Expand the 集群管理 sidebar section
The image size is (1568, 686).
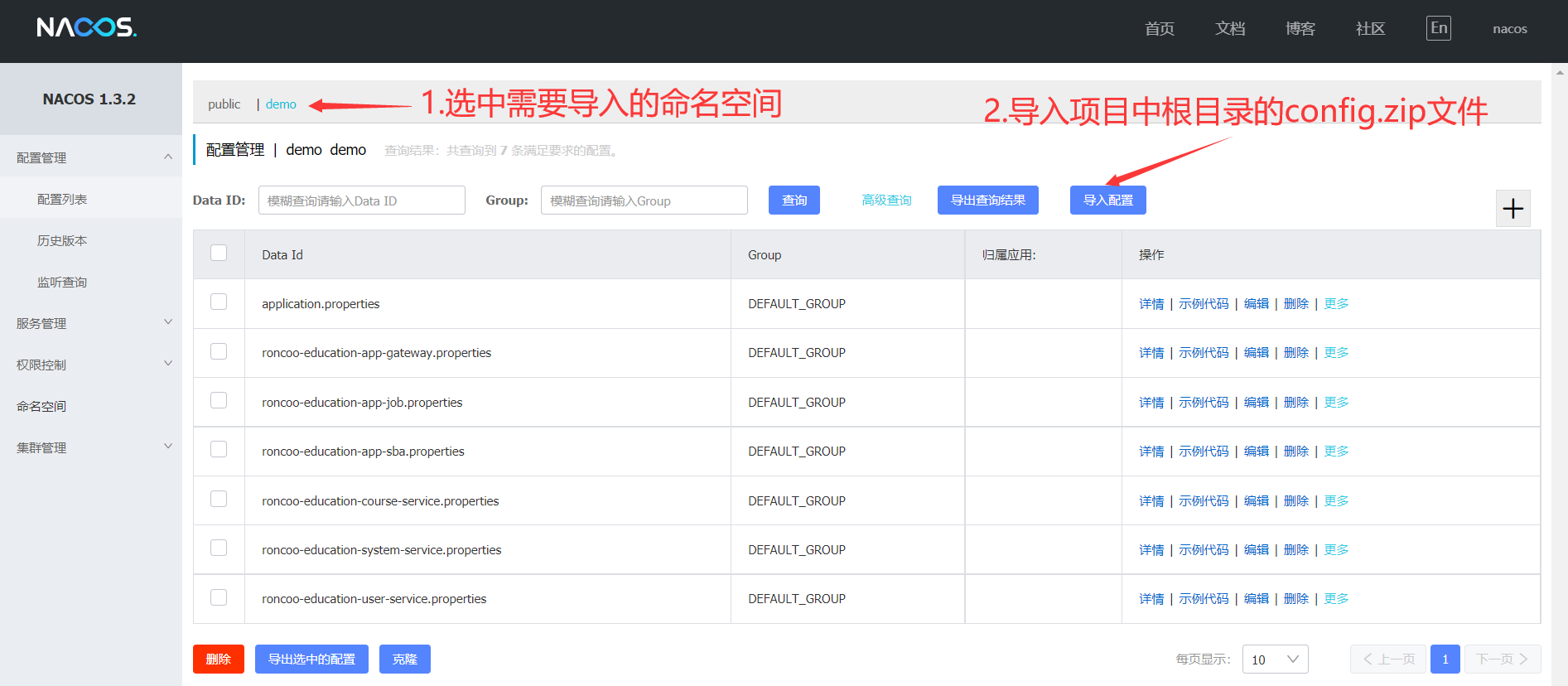pos(91,447)
